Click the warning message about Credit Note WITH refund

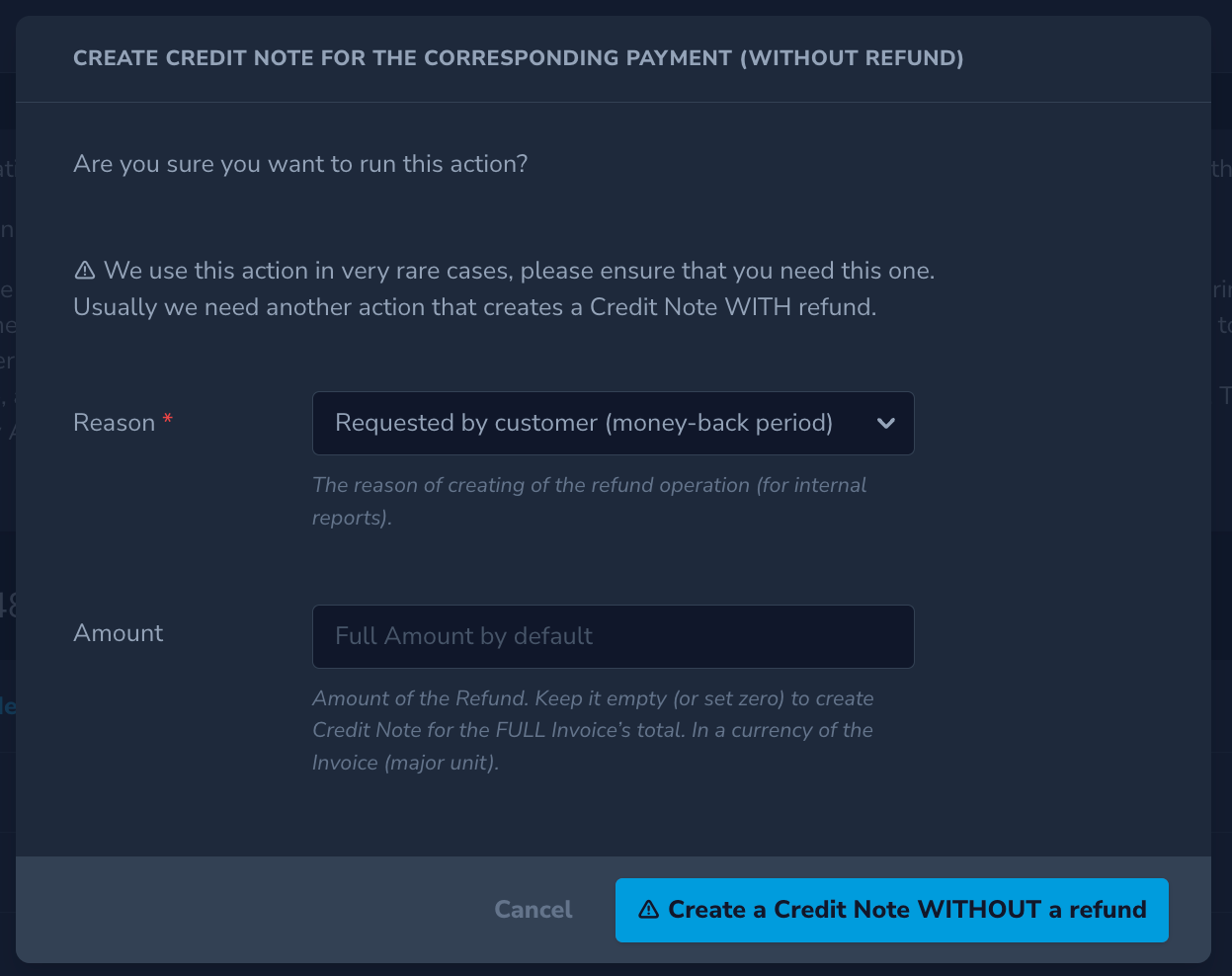[503, 287]
